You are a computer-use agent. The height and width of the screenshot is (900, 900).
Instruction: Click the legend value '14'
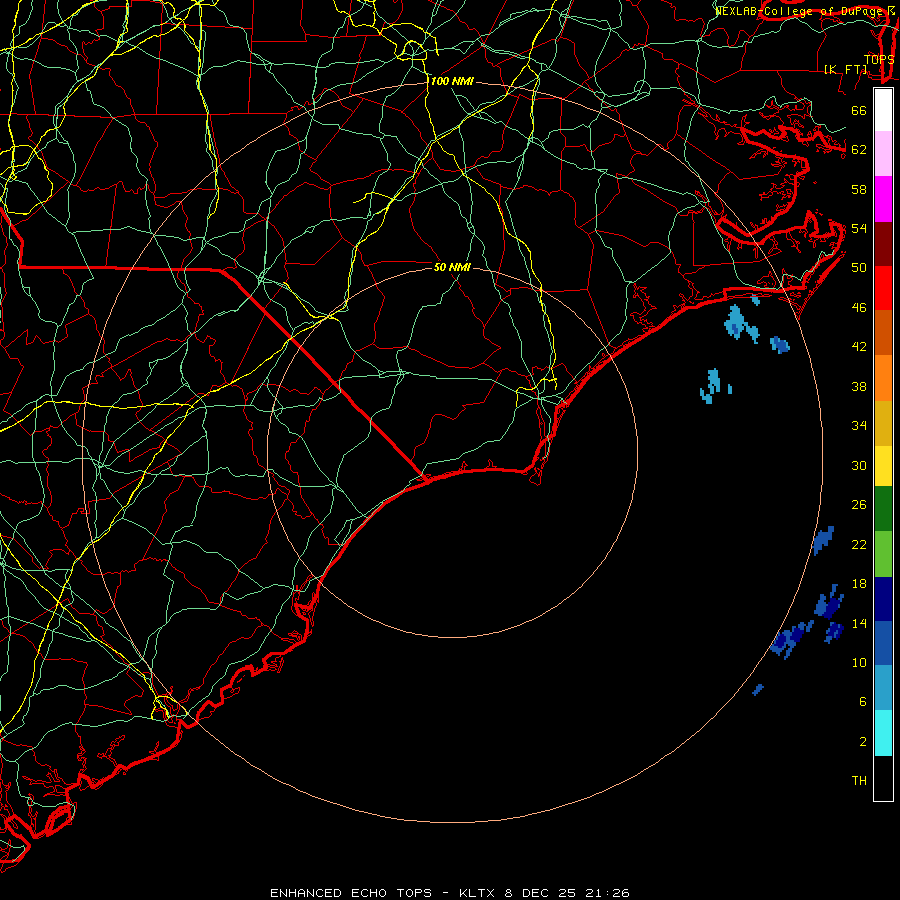pos(859,623)
